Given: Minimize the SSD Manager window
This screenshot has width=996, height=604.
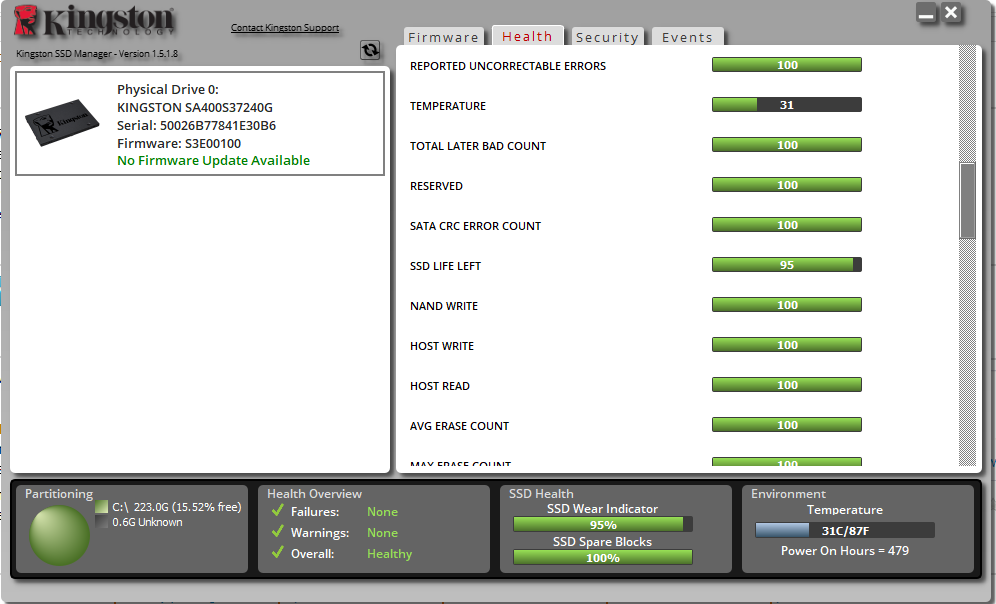Looking at the screenshot, I should point(927,13).
